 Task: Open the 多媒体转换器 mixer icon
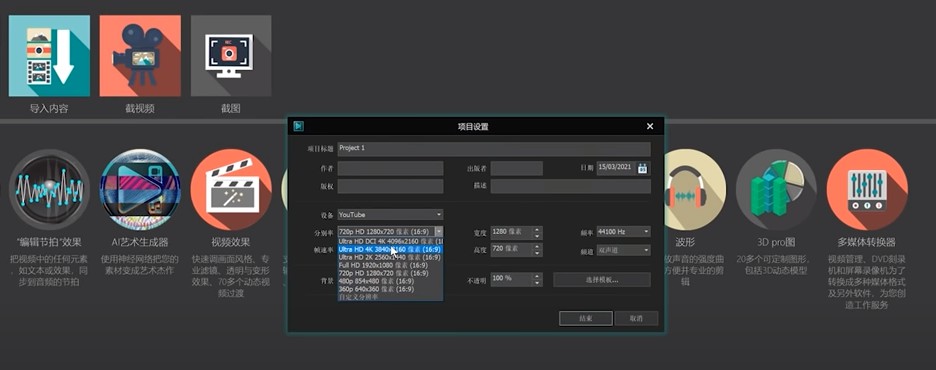(x=867, y=190)
